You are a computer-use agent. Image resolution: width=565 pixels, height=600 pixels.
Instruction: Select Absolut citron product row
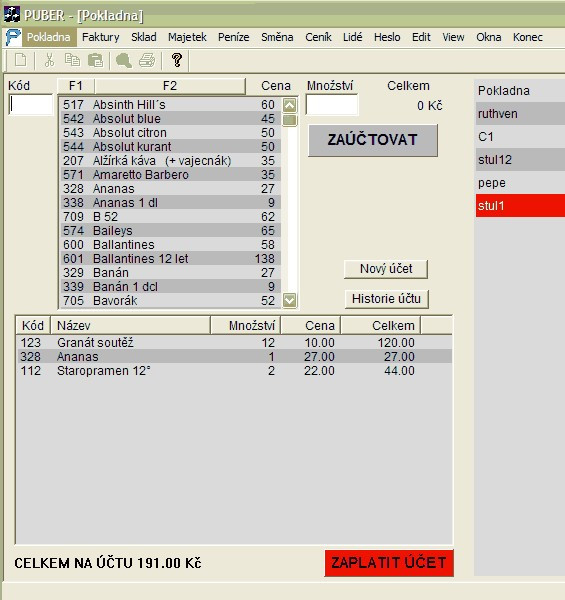coord(170,133)
